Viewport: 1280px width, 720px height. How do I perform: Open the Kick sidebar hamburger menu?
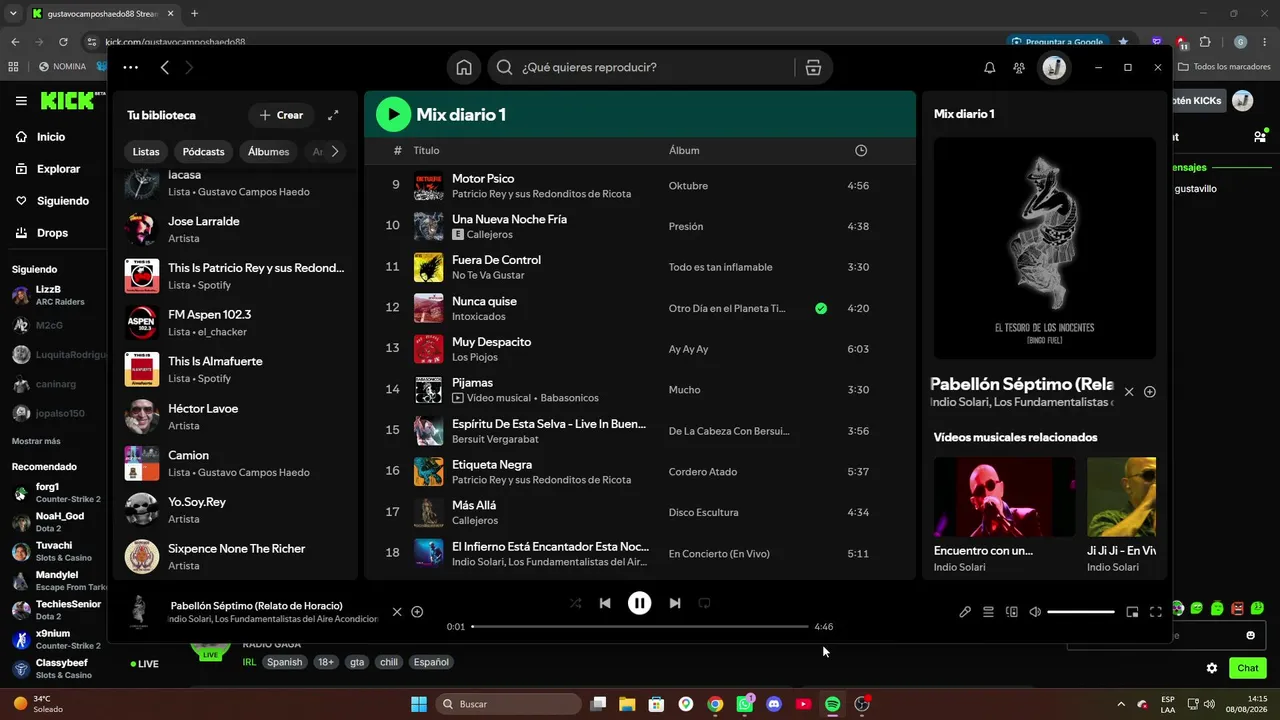point(21,101)
